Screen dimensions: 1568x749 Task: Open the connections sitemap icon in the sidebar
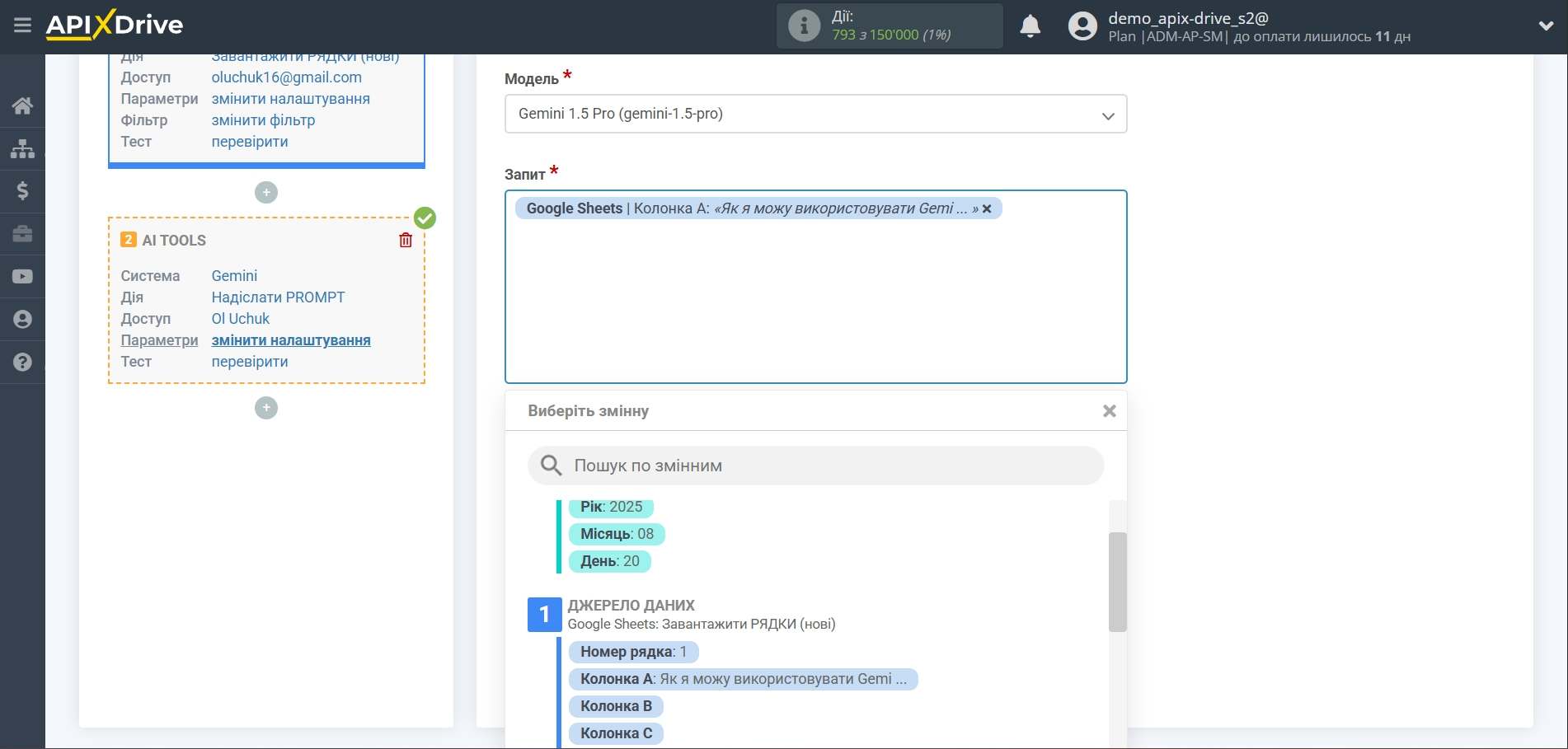pos(22,148)
